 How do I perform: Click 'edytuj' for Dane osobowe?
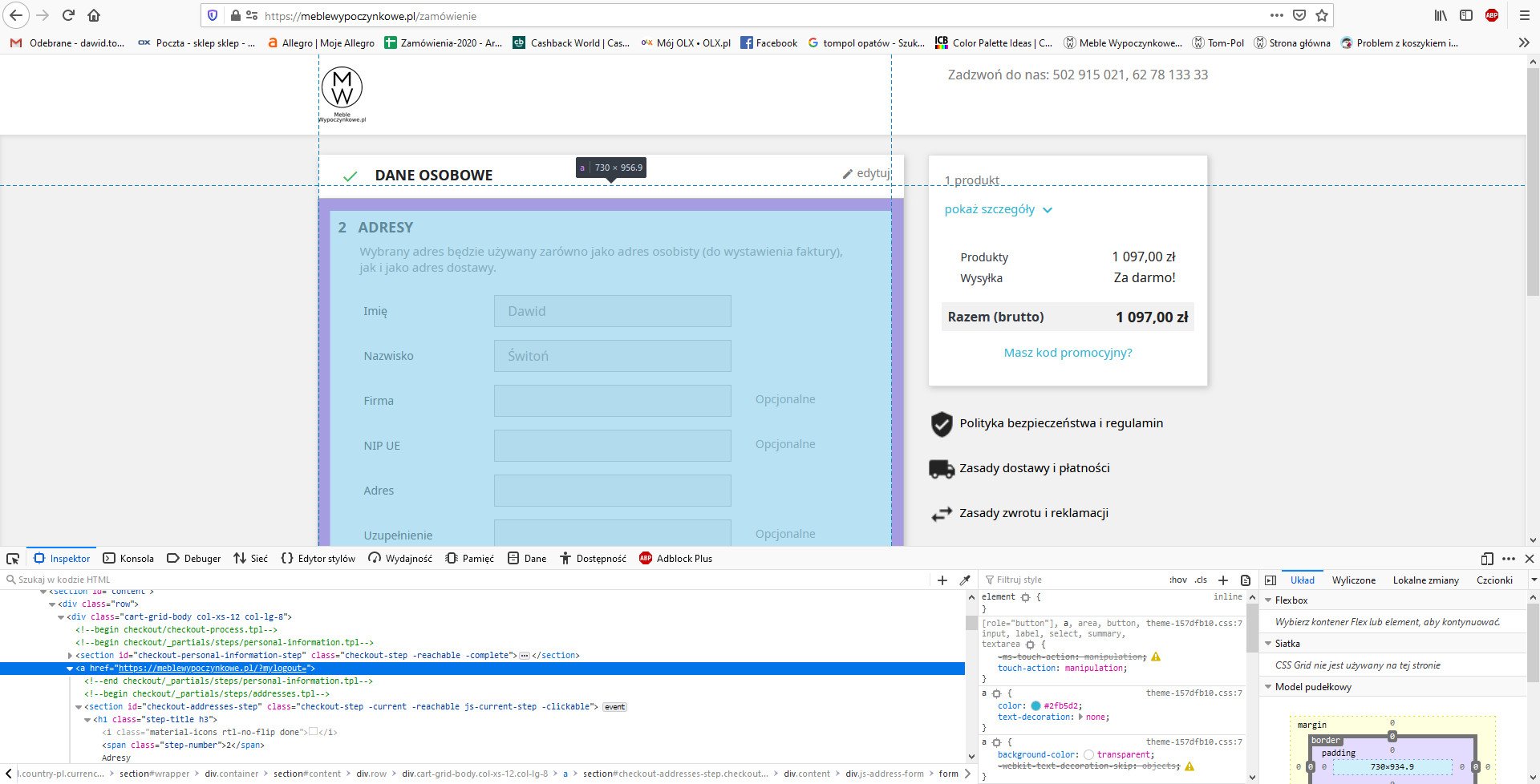tap(866, 173)
